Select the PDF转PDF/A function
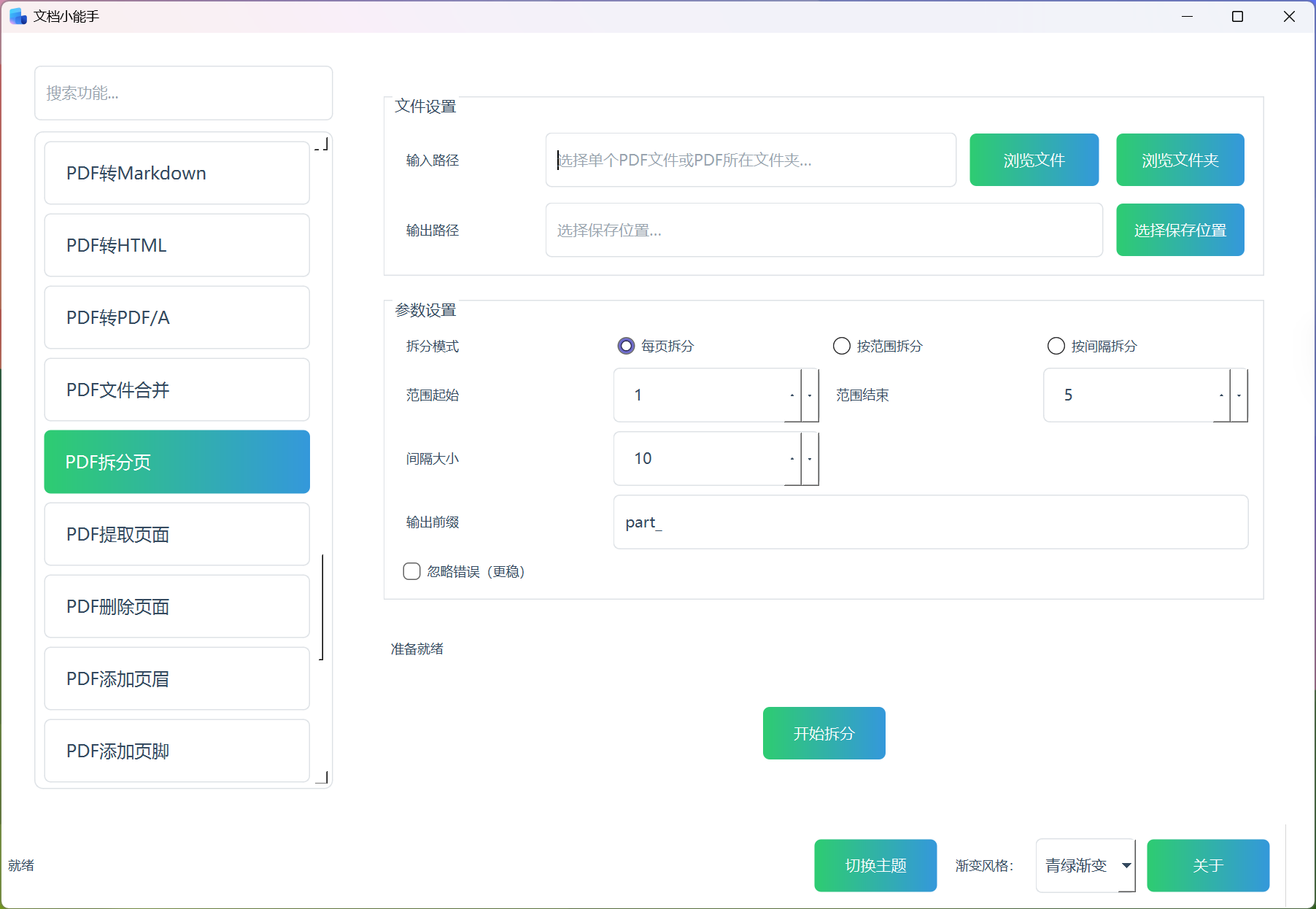The height and width of the screenshot is (909, 1316). pyautogui.click(x=177, y=317)
